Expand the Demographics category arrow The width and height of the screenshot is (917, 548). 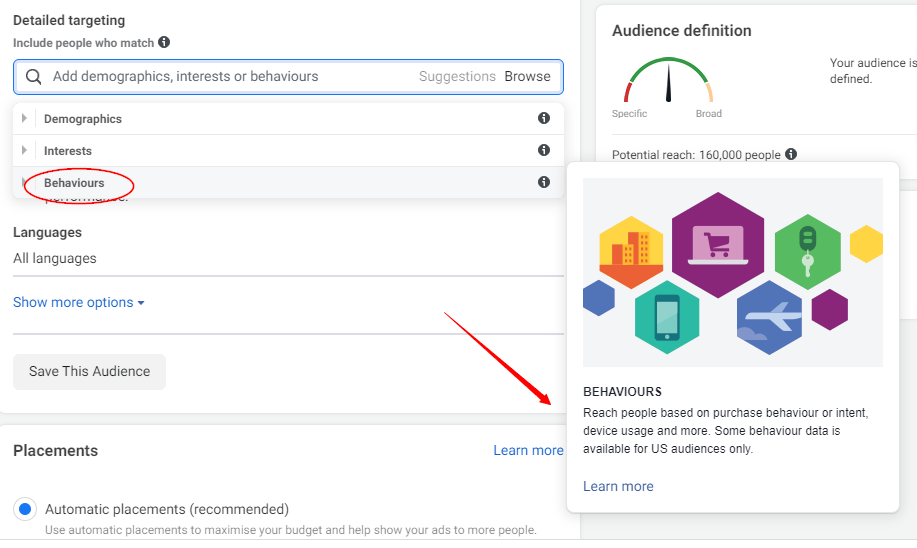(24, 119)
